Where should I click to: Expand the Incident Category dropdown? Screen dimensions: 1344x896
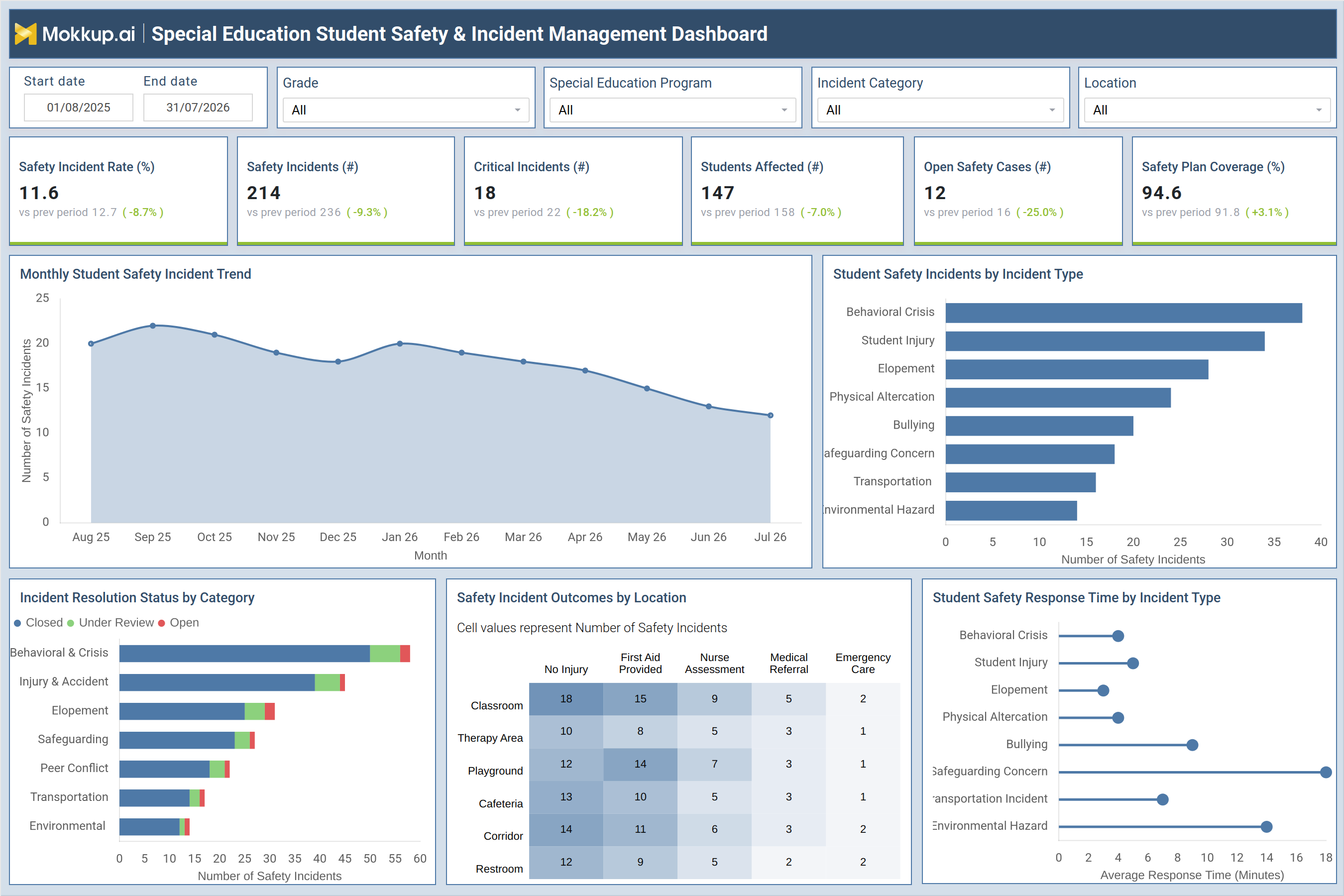pos(940,110)
